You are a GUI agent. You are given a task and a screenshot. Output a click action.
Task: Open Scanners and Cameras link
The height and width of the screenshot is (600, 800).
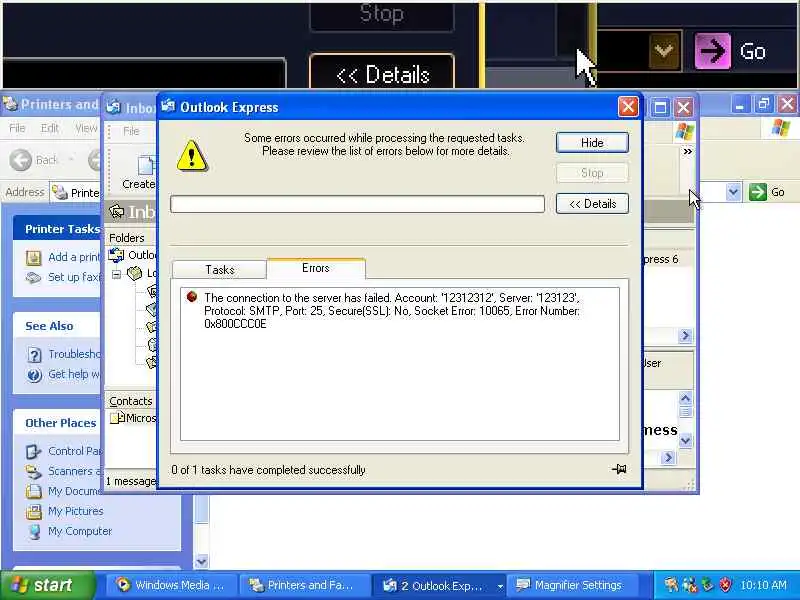point(75,471)
